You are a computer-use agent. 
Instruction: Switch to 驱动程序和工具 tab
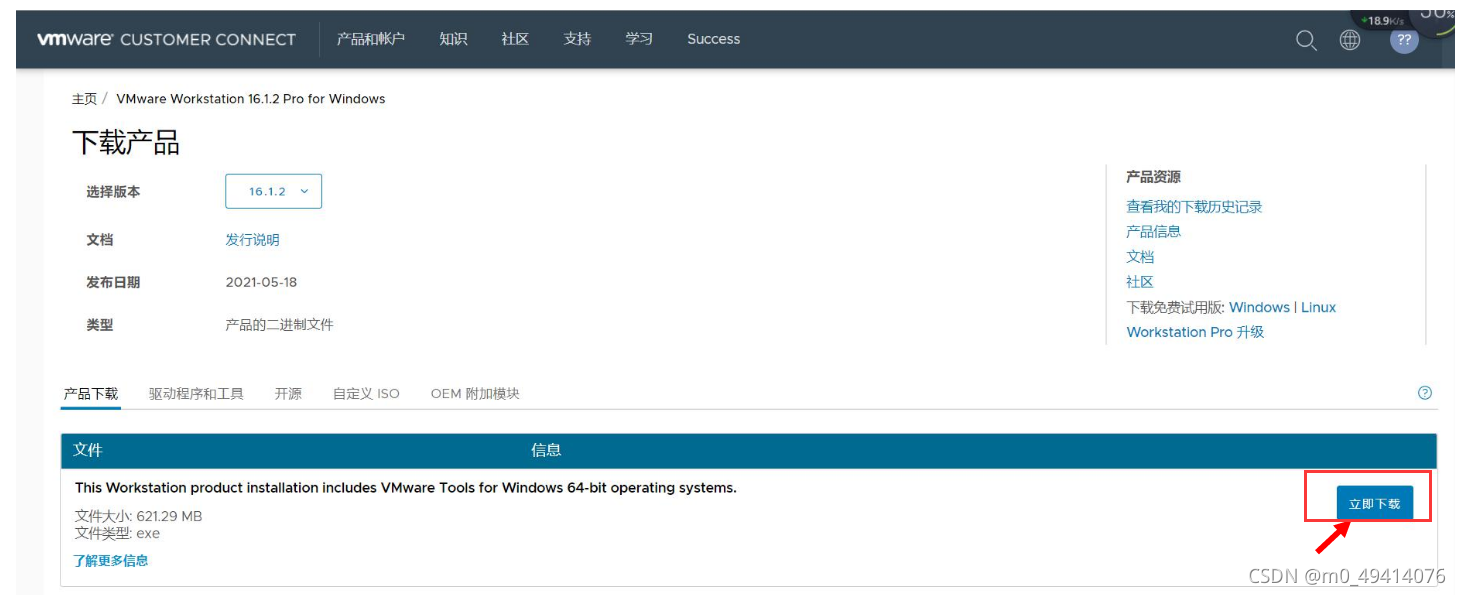[196, 394]
